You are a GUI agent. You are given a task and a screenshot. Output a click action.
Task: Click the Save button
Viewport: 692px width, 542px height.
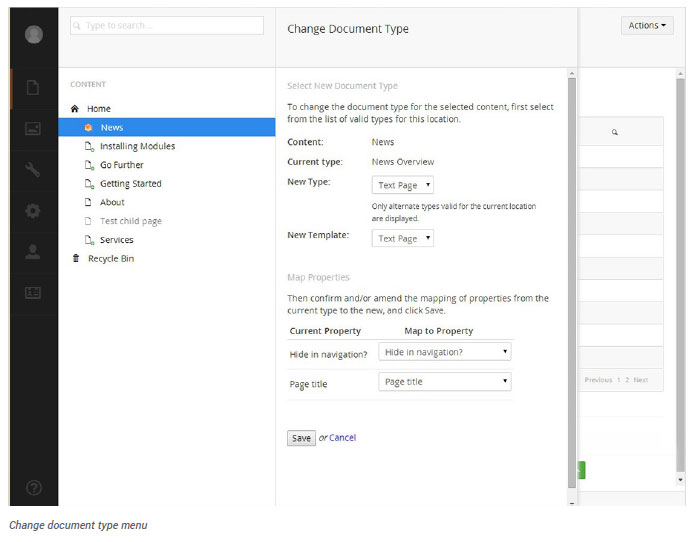point(301,438)
